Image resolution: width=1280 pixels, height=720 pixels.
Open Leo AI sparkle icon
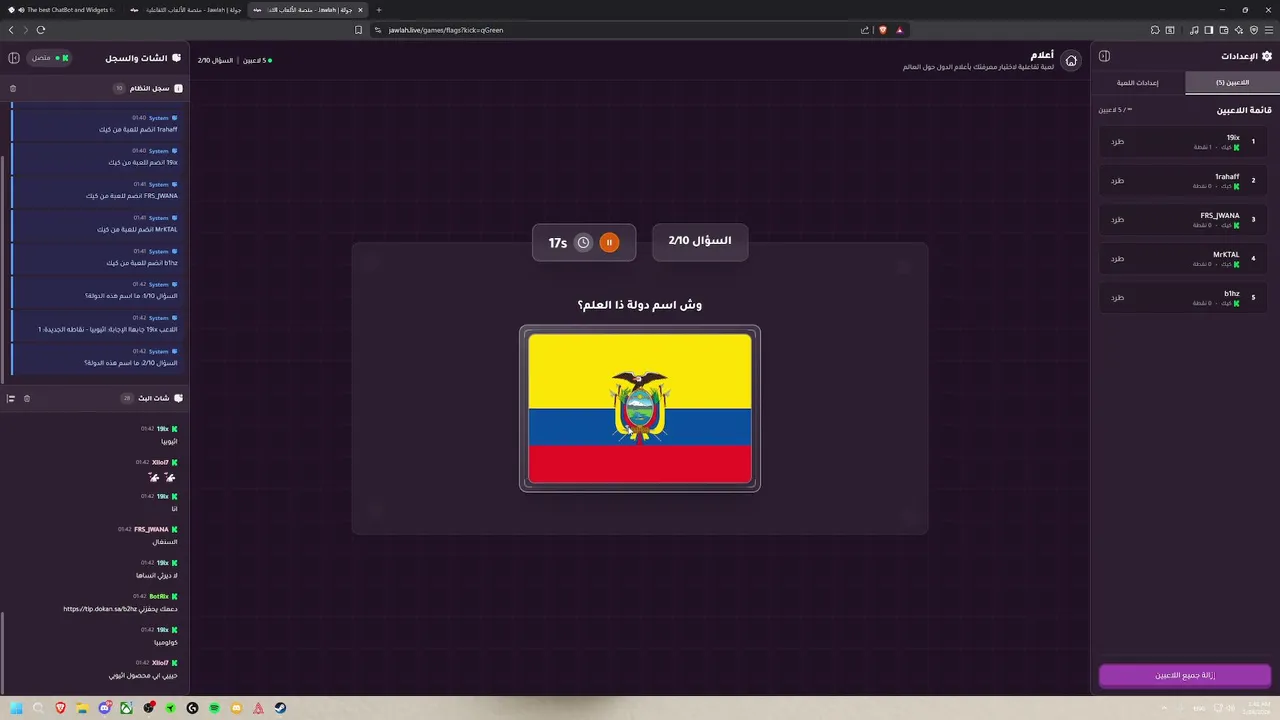point(1239,30)
